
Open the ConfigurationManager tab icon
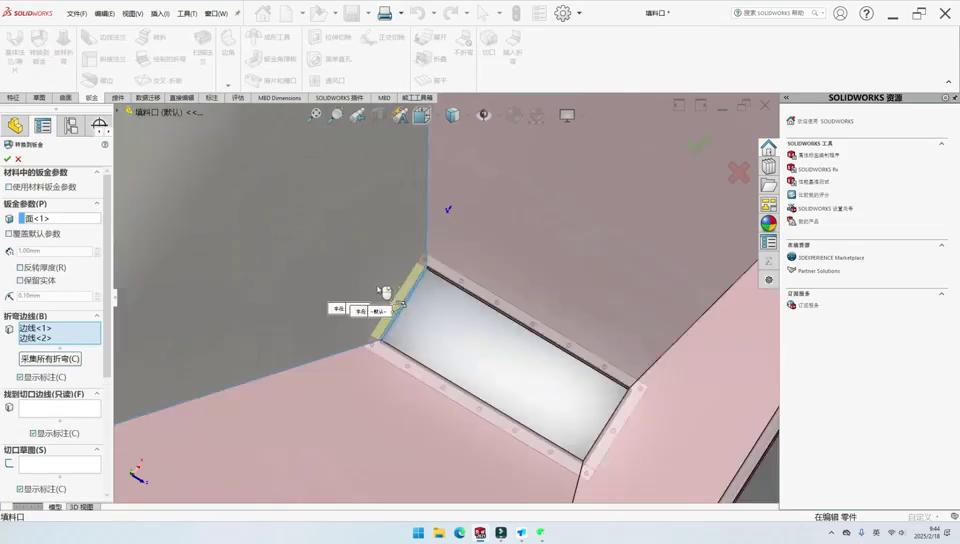(70, 125)
